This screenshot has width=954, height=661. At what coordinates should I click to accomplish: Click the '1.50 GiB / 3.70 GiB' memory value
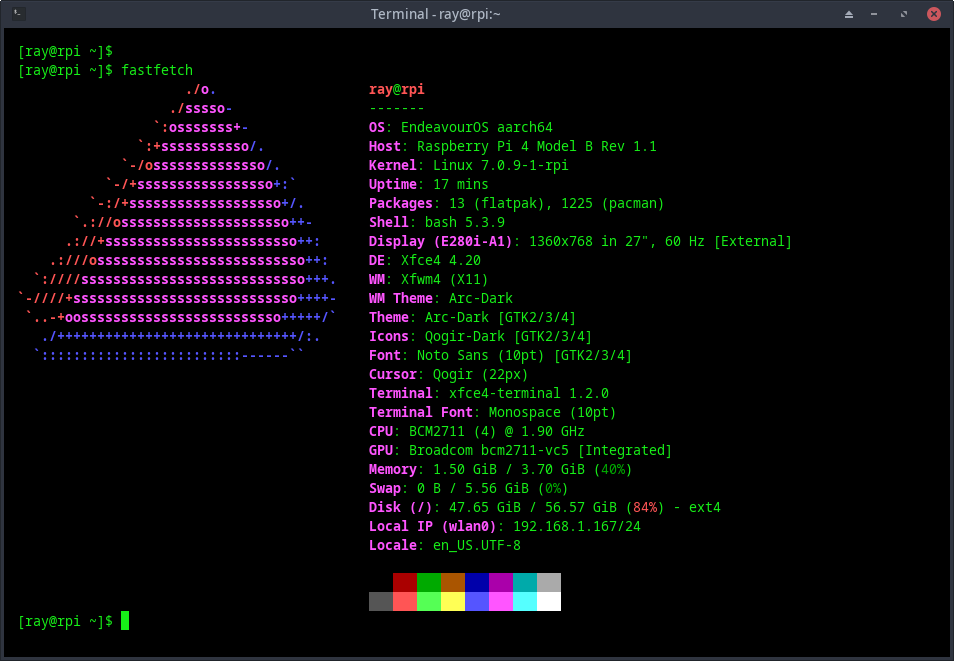pos(509,469)
